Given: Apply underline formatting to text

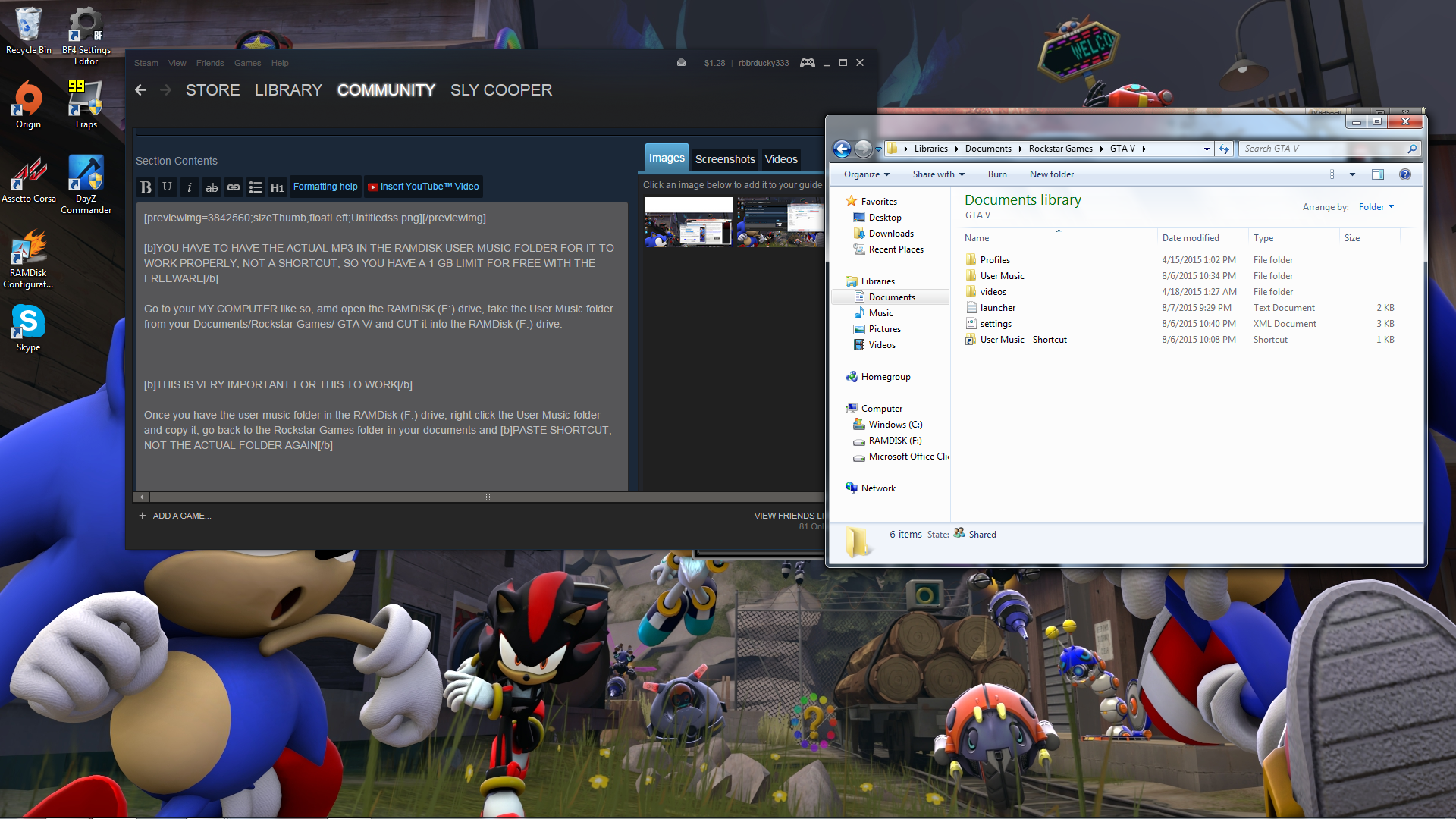Looking at the screenshot, I should coord(167,187).
